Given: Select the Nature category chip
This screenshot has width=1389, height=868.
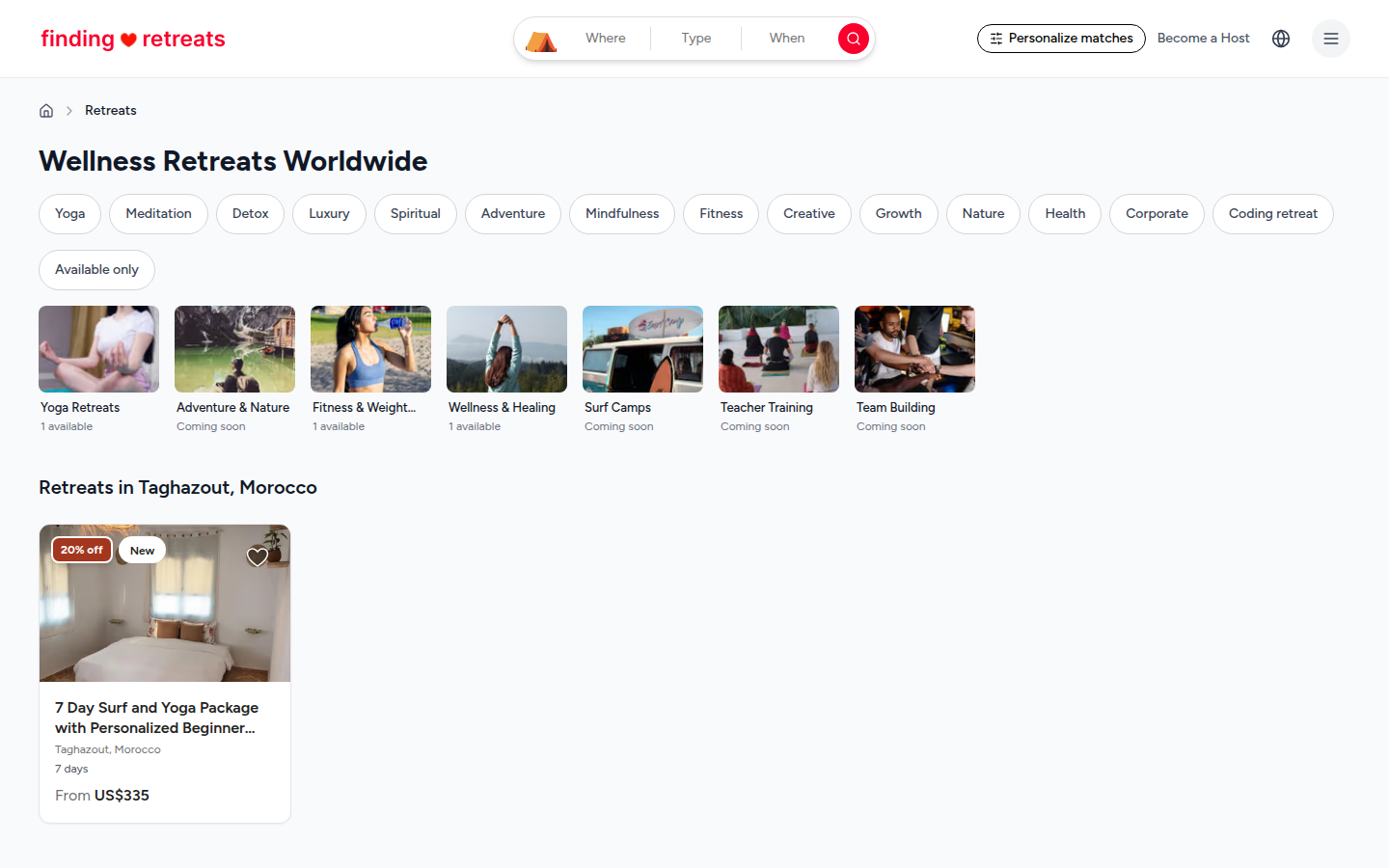Looking at the screenshot, I should pos(983,214).
